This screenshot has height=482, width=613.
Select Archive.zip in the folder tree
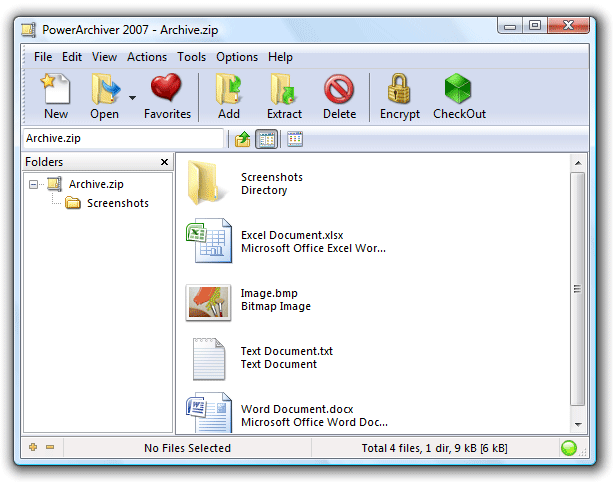click(96, 184)
